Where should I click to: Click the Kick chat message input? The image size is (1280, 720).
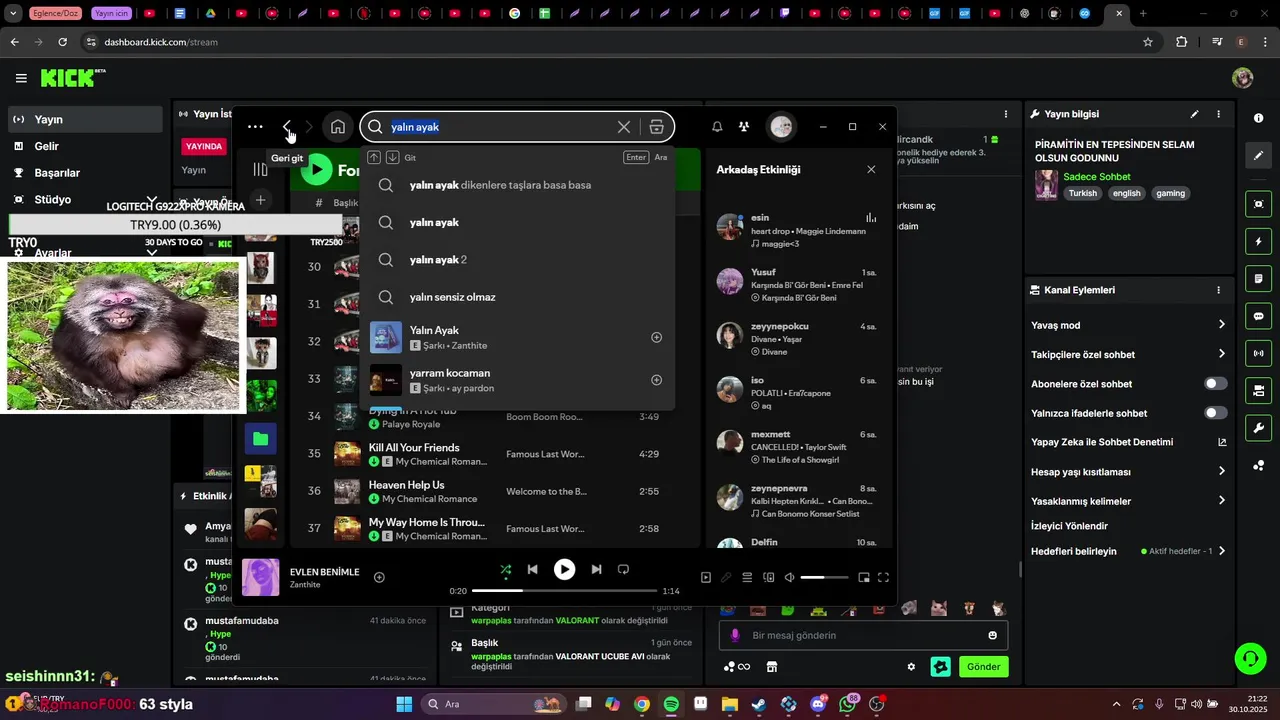click(863, 635)
